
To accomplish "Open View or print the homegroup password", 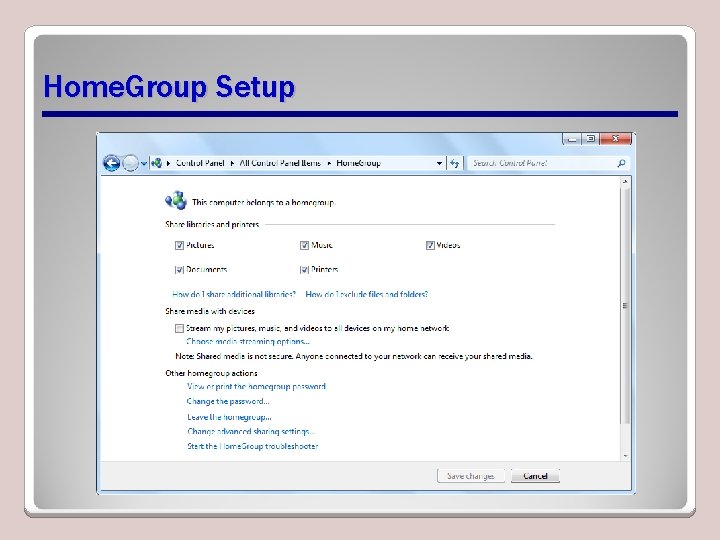I will [256, 387].
